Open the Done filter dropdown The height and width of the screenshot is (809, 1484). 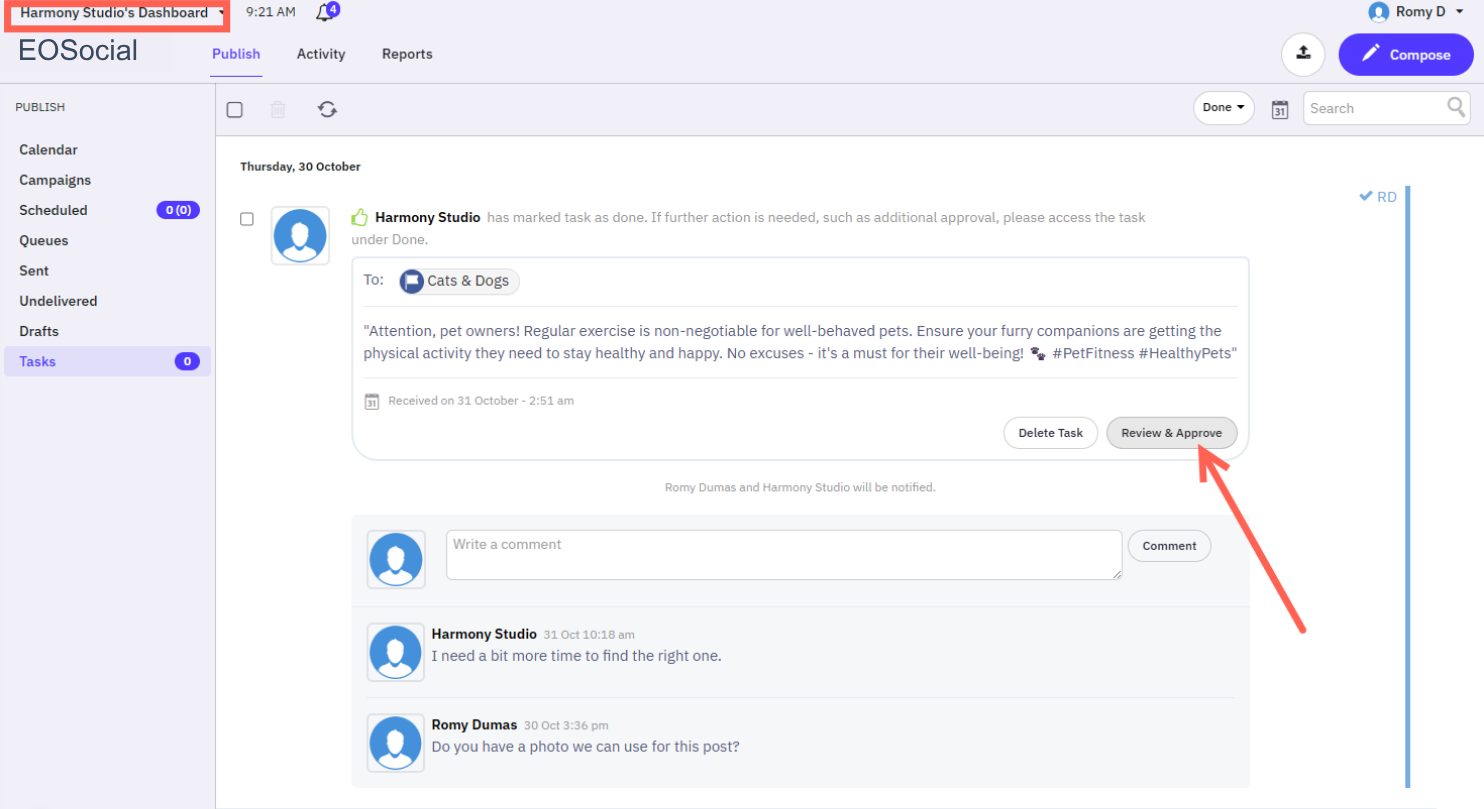[1224, 108]
